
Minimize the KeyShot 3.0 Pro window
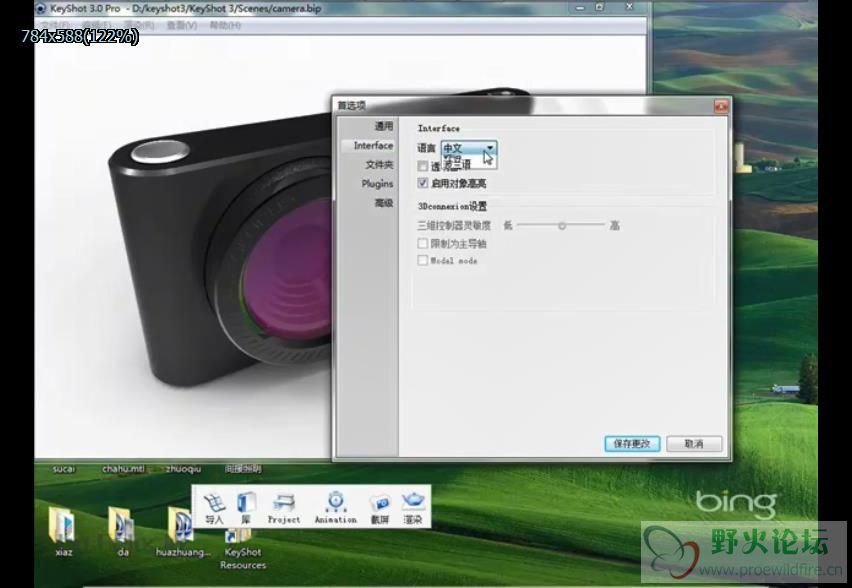[580, 8]
